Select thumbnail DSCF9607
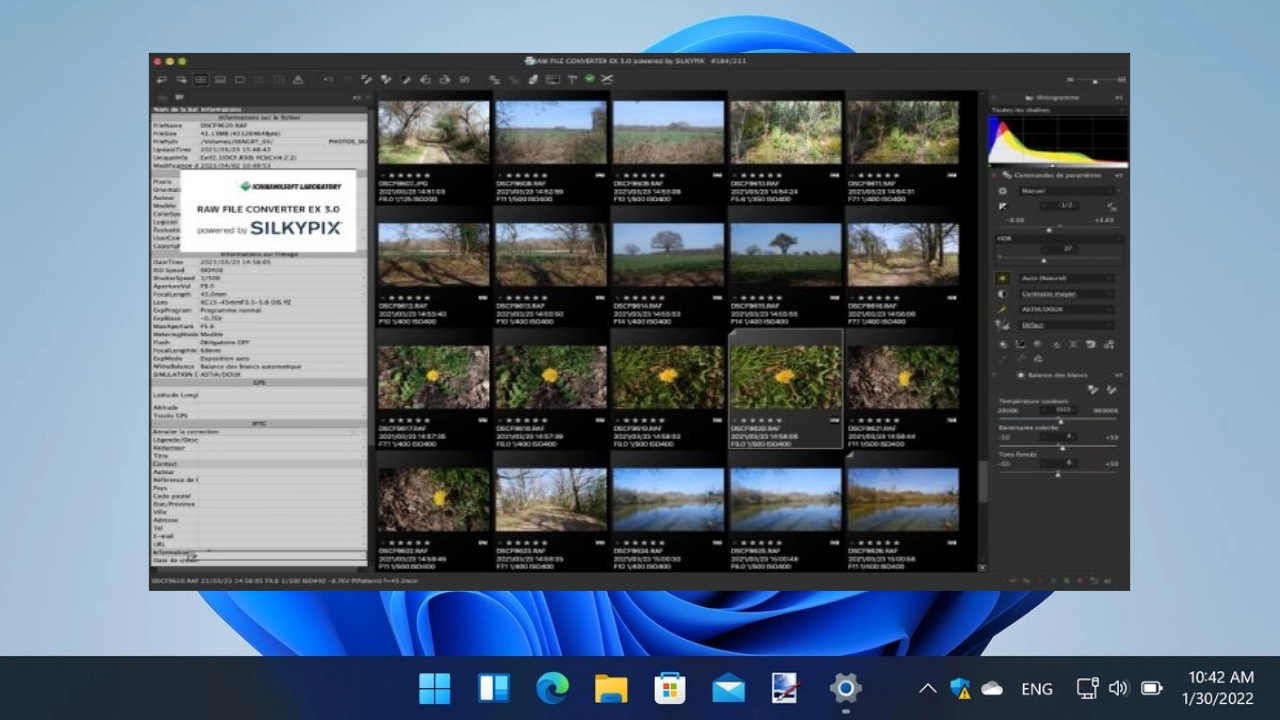The width and height of the screenshot is (1280, 720). pyautogui.click(x=434, y=132)
